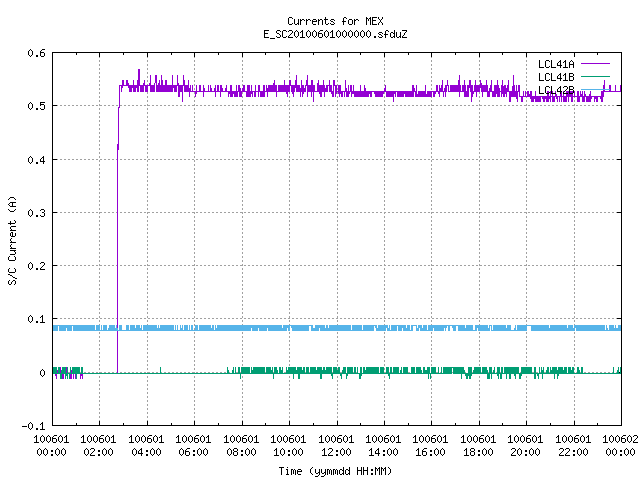Click the -0.1 y-axis tick label
This screenshot has height=480, width=640.
[33, 426]
